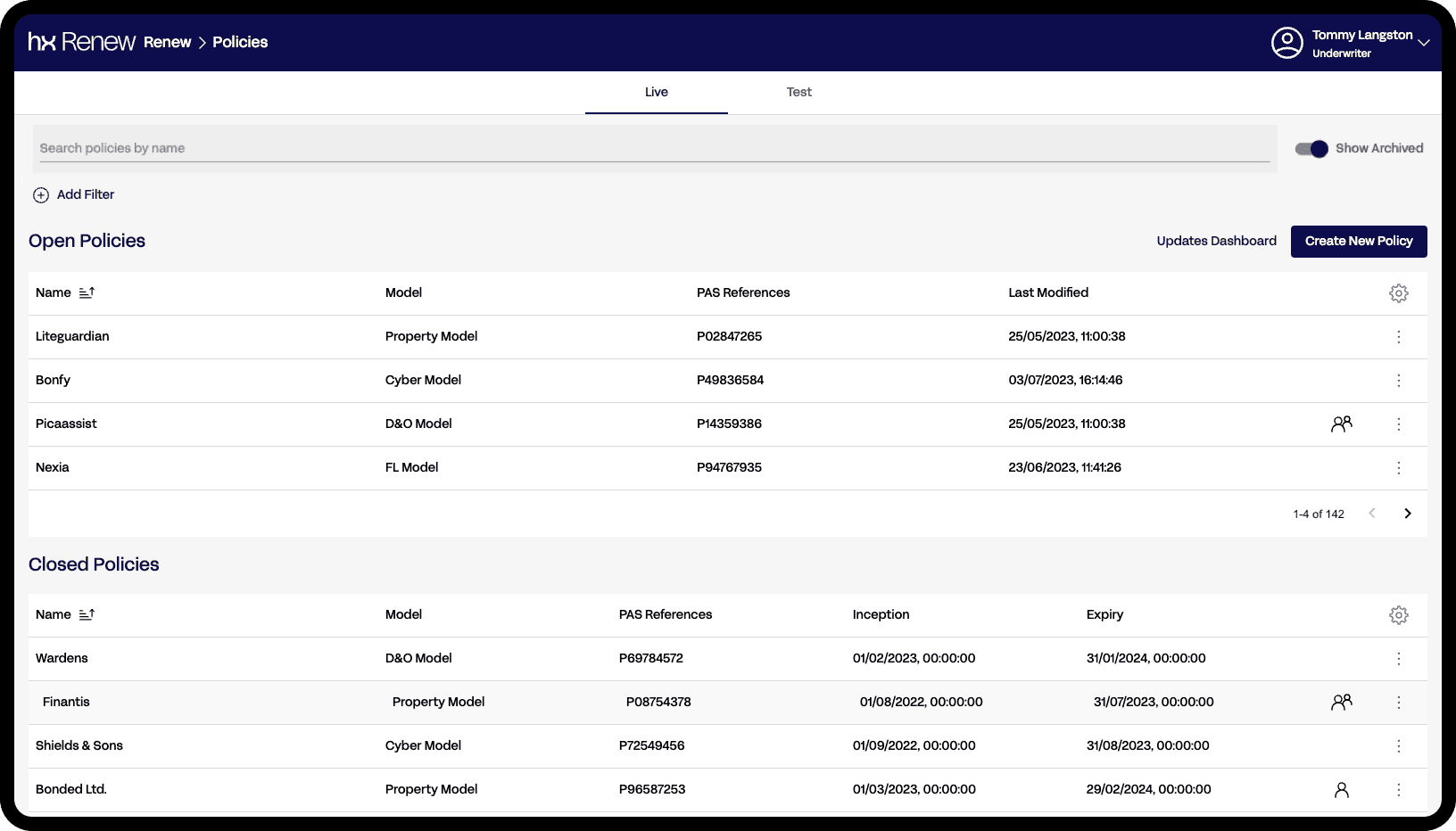Open the Nexia row actions menu
This screenshot has height=831, width=1456.
pos(1399,468)
